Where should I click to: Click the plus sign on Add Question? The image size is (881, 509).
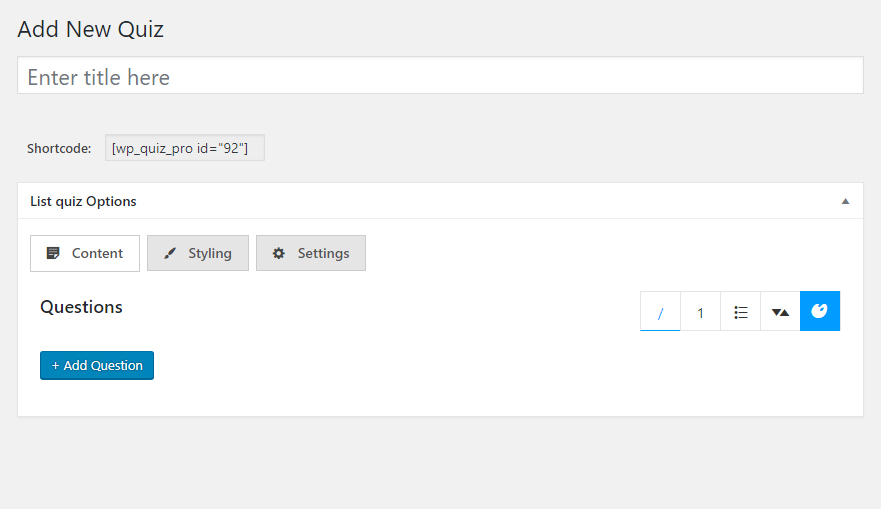pos(56,366)
